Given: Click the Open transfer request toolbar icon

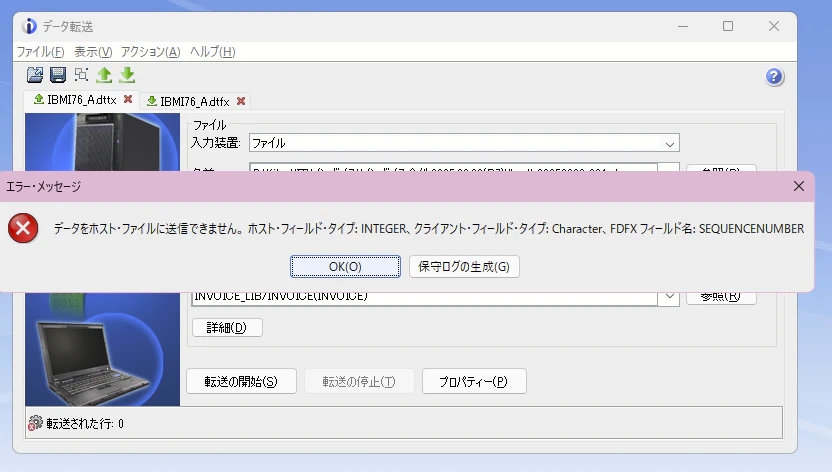Looking at the screenshot, I should pos(35,75).
